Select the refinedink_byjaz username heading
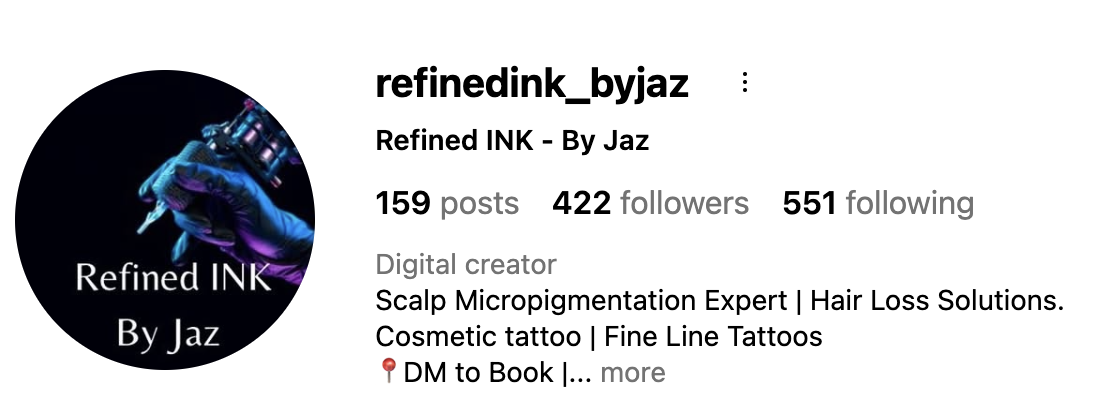The width and height of the screenshot is (1096, 420). coord(532,84)
